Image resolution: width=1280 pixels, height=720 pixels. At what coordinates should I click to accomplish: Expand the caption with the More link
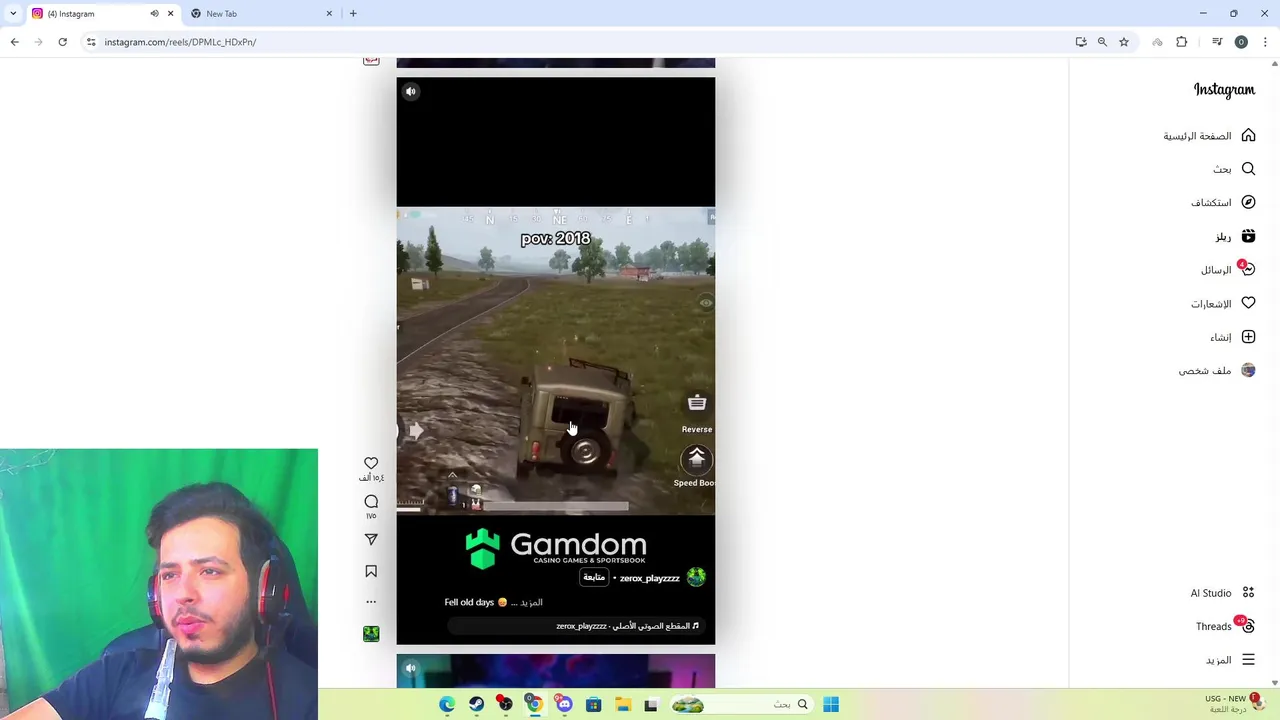point(532,602)
